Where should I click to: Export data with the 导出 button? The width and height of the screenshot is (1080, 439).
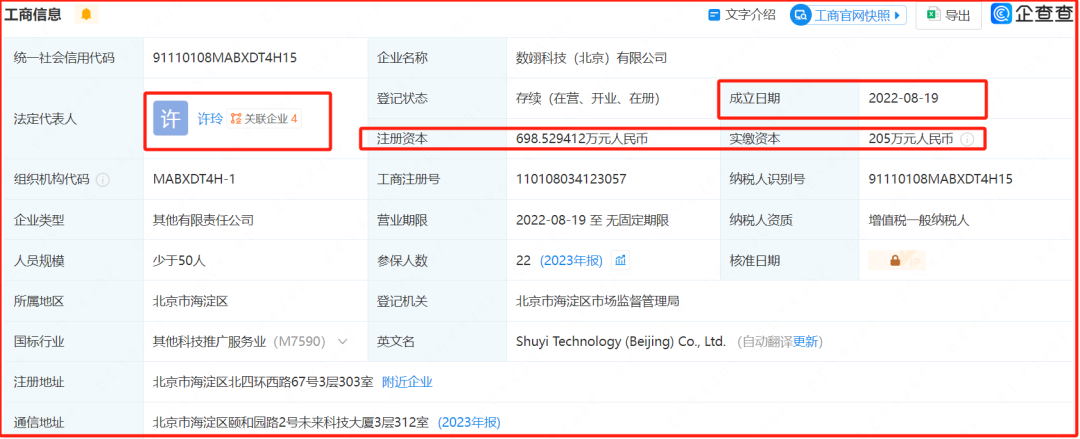(x=948, y=15)
